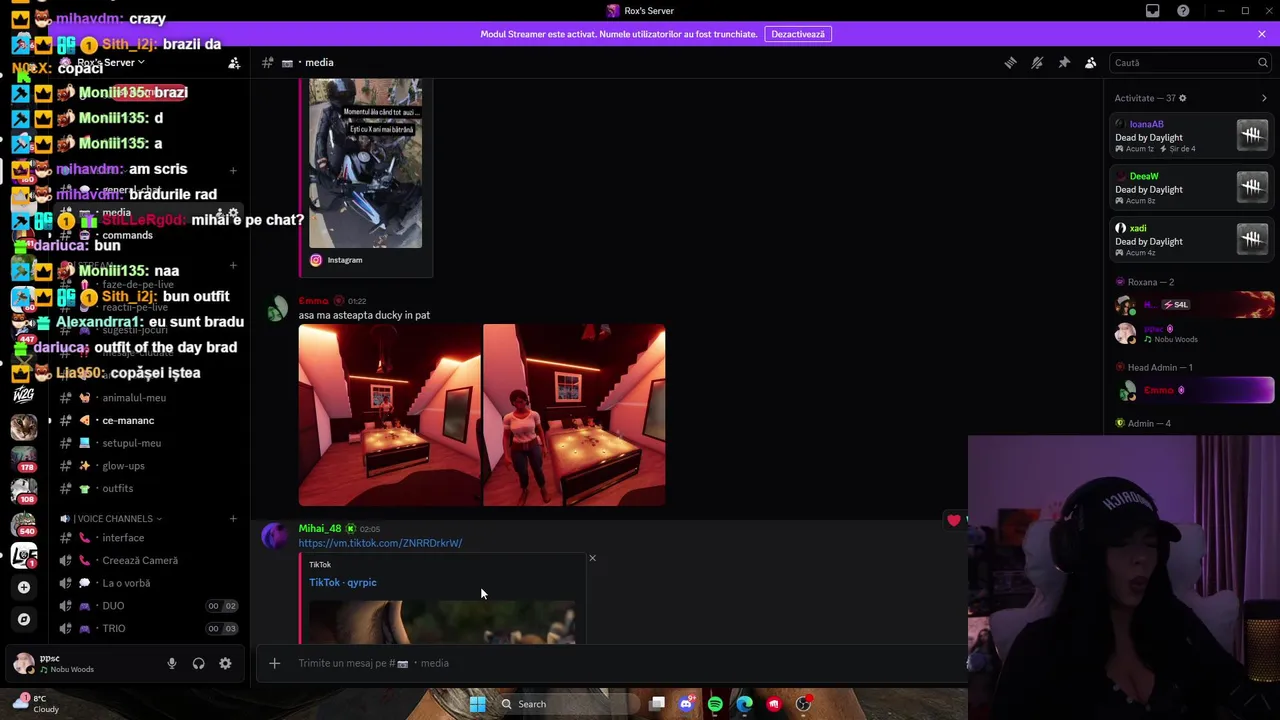Toggle deafen headphones in user panel
The height and width of the screenshot is (720, 1280).
click(x=198, y=663)
